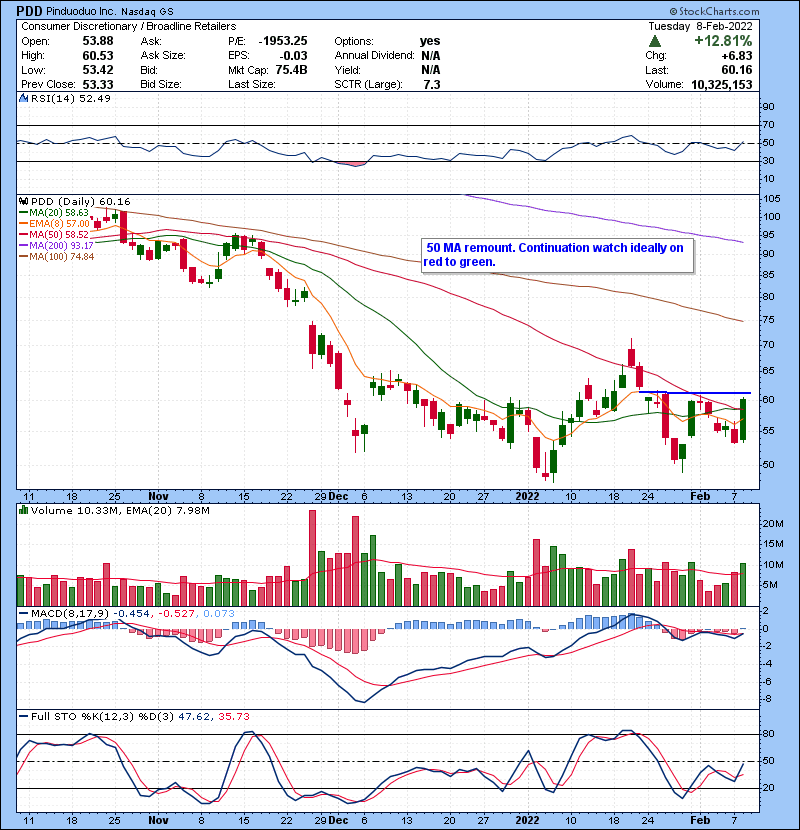This screenshot has height=830, width=800.
Task: Click the 2022 label on price chart date axis
Action: tap(528, 497)
